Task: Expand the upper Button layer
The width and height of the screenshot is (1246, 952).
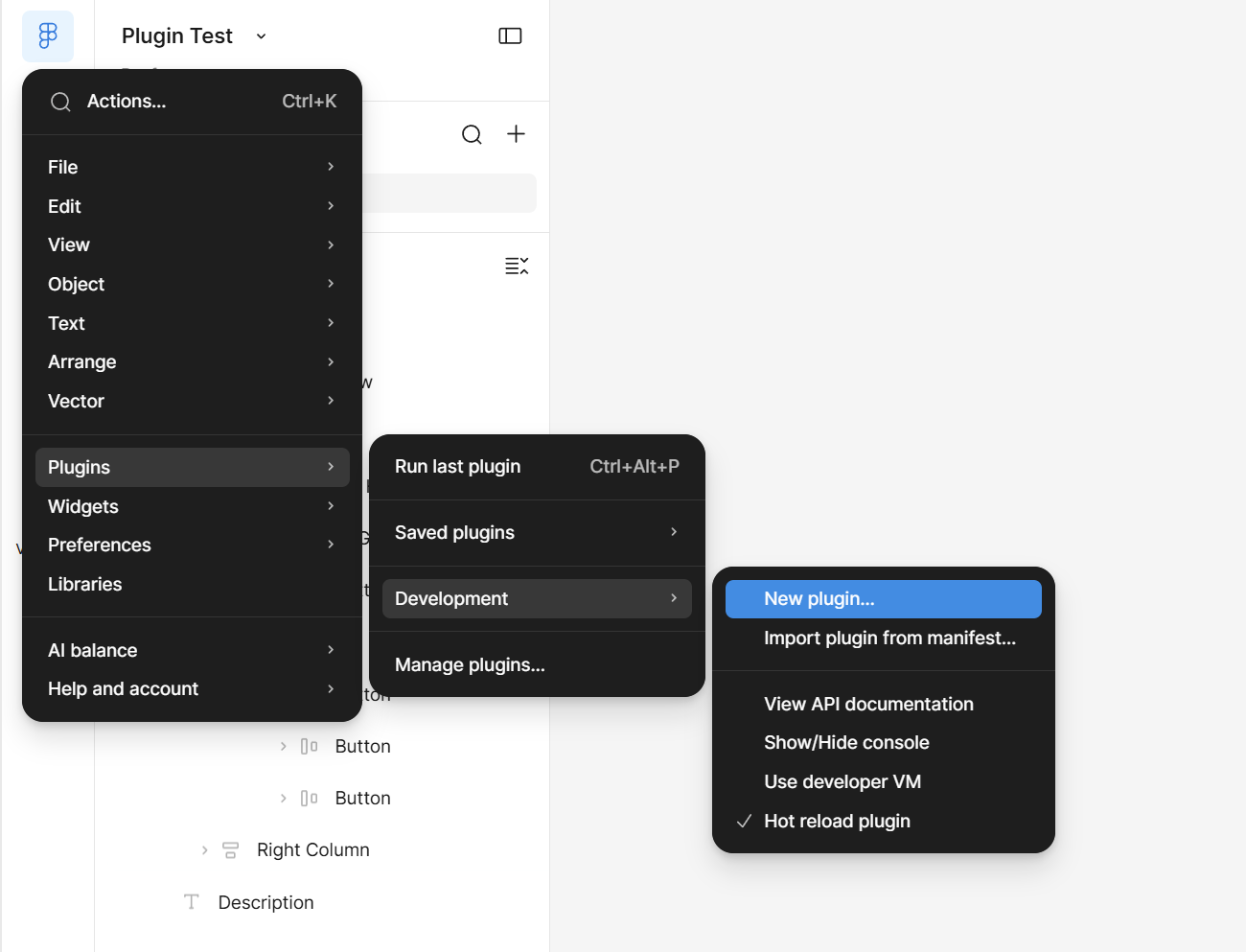Action: tap(283, 746)
